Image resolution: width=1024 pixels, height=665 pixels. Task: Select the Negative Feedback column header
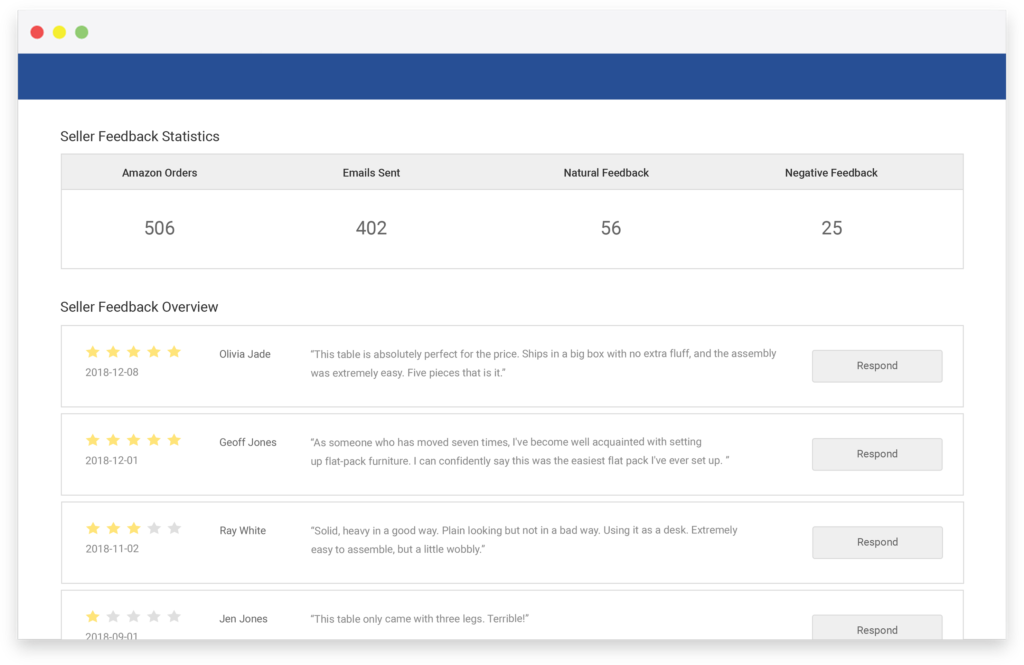click(831, 172)
